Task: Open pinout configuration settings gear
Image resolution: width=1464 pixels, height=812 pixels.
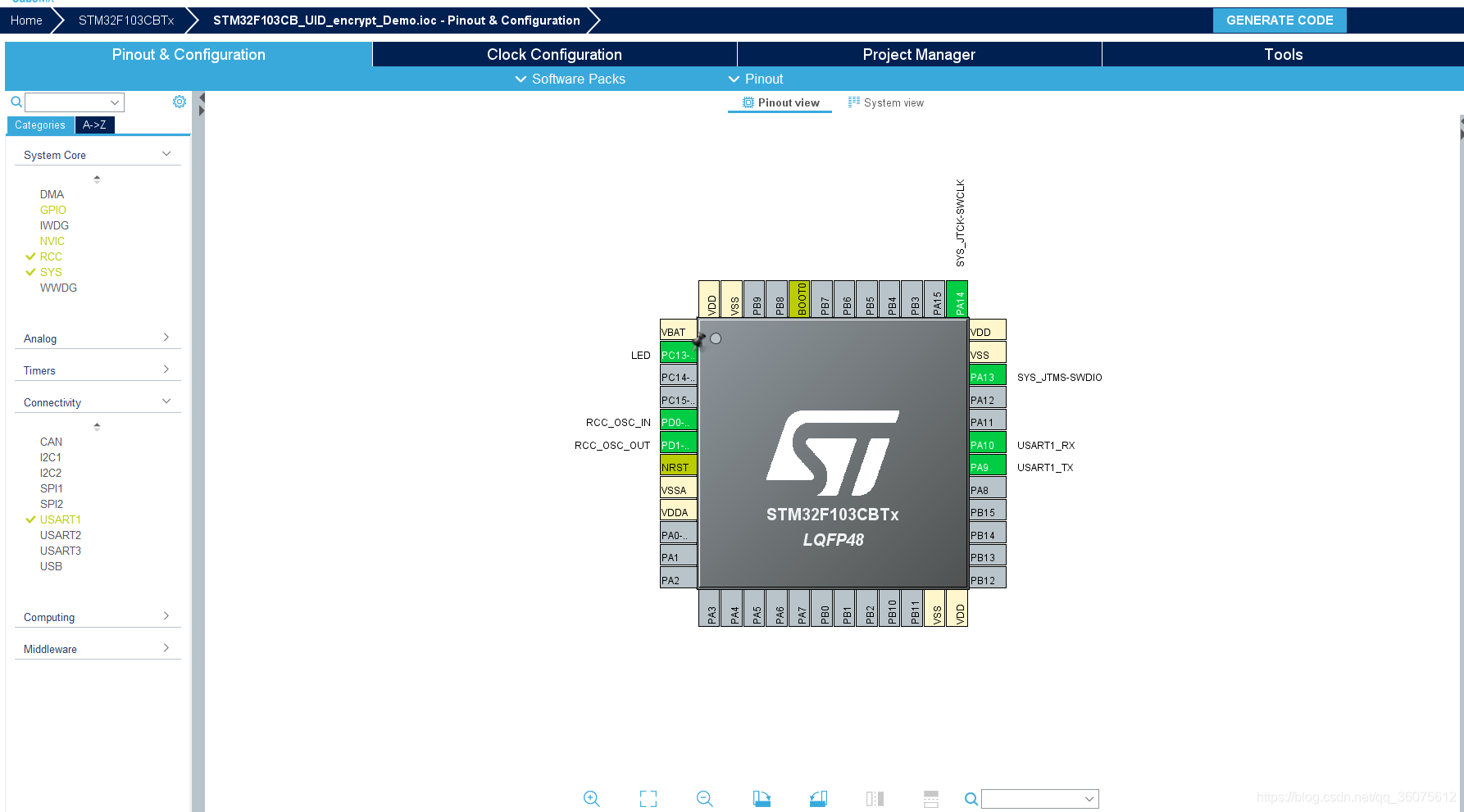Action: 180,101
